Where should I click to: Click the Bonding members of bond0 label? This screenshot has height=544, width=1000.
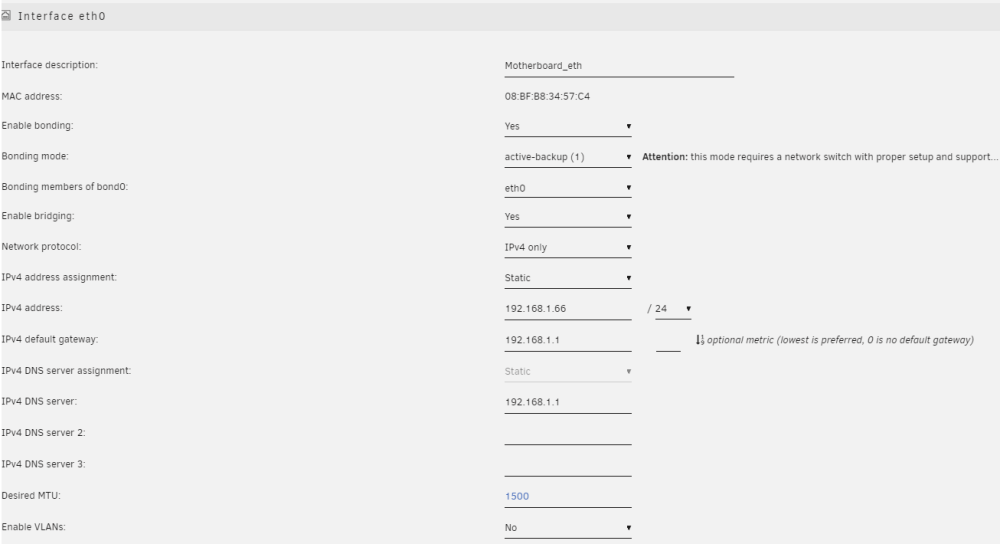65,187
